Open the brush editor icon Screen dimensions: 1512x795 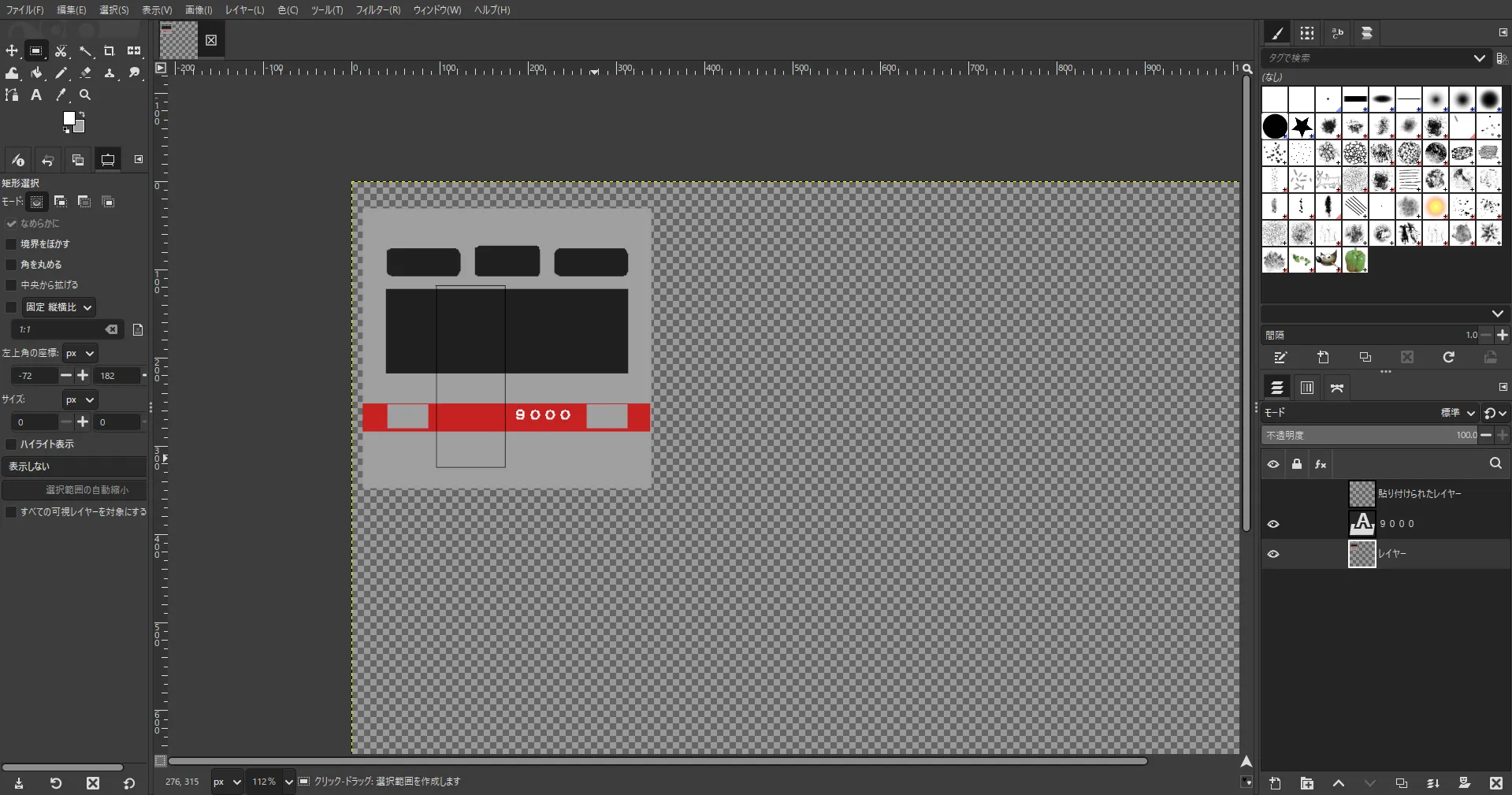click(1280, 357)
